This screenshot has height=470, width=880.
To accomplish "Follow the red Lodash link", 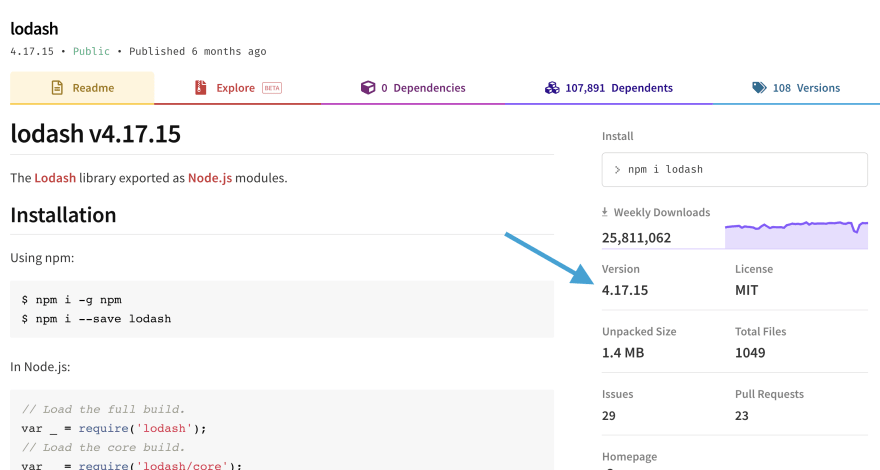I will (55, 178).
